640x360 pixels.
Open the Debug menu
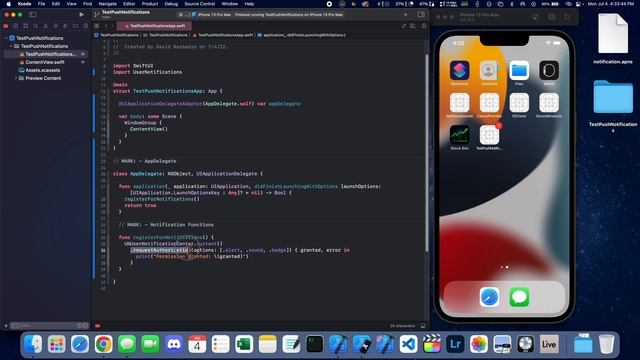(x=171, y=4)
